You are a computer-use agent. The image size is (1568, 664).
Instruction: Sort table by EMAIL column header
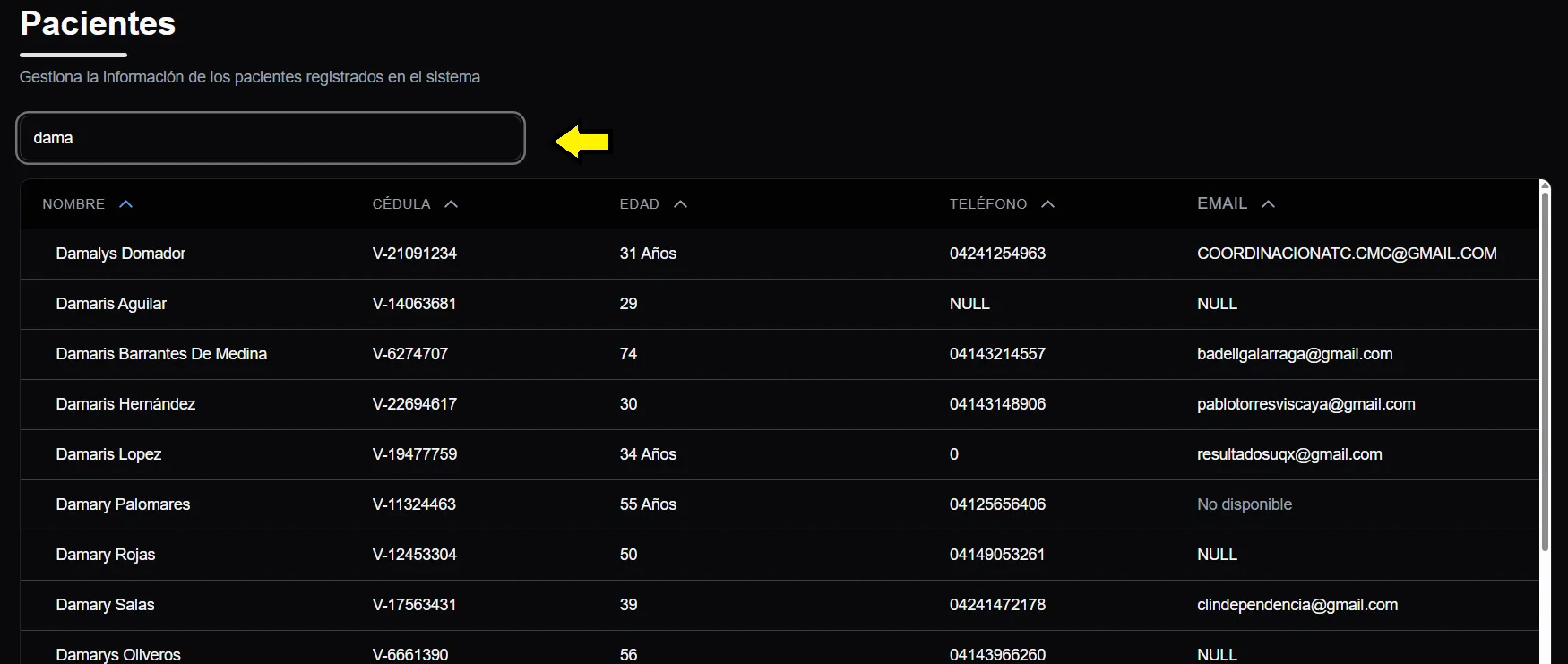coord(1222,204)
